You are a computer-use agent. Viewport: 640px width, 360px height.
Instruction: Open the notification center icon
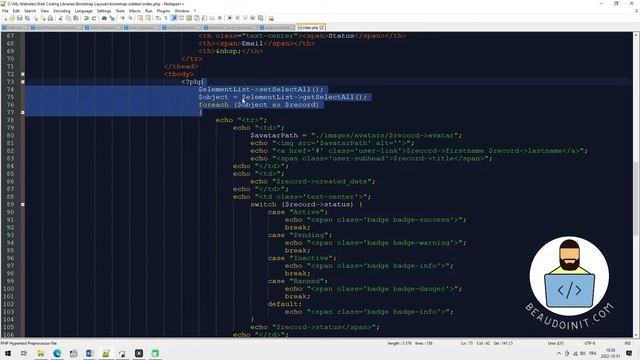pos(629,353)
